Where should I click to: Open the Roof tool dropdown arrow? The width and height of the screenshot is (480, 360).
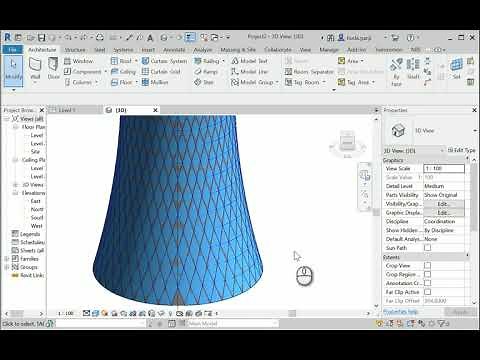pyautogui.click(x=136, y=61)
